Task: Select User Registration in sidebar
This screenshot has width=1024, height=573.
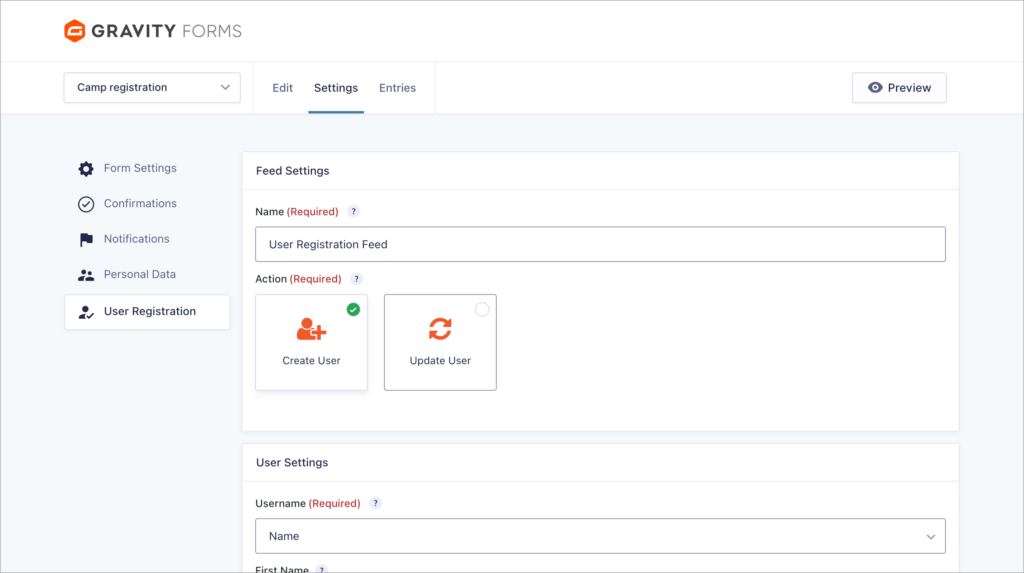Action: pos(147,312)
